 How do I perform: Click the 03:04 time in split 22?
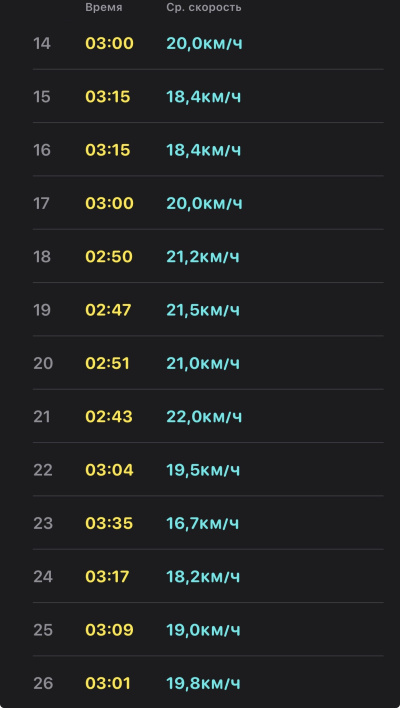click(109, 470)
